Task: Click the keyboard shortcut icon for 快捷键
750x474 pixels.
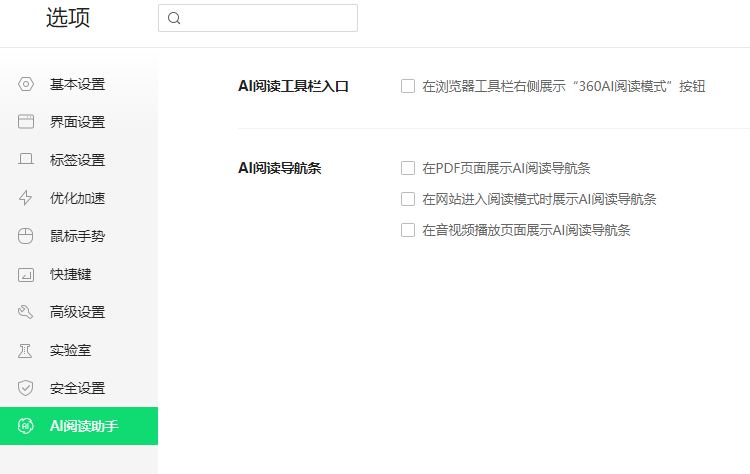Action: pos(26,274)
